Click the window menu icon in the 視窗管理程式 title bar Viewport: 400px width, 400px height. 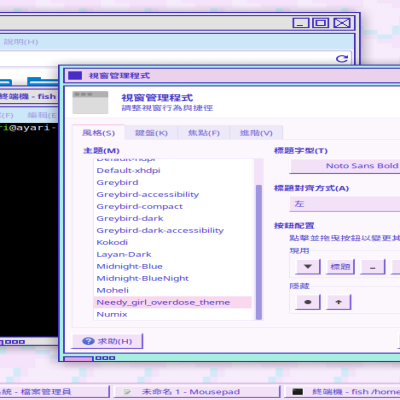tap(75, 76)
